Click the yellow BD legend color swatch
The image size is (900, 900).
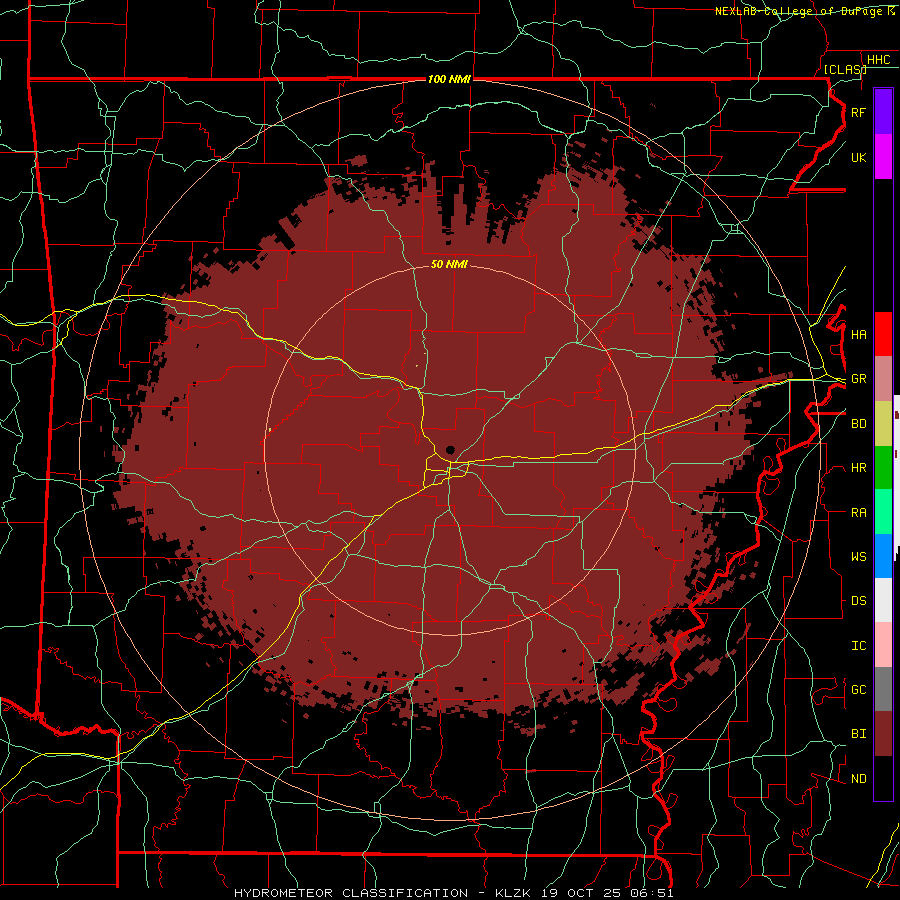(883, 424)
